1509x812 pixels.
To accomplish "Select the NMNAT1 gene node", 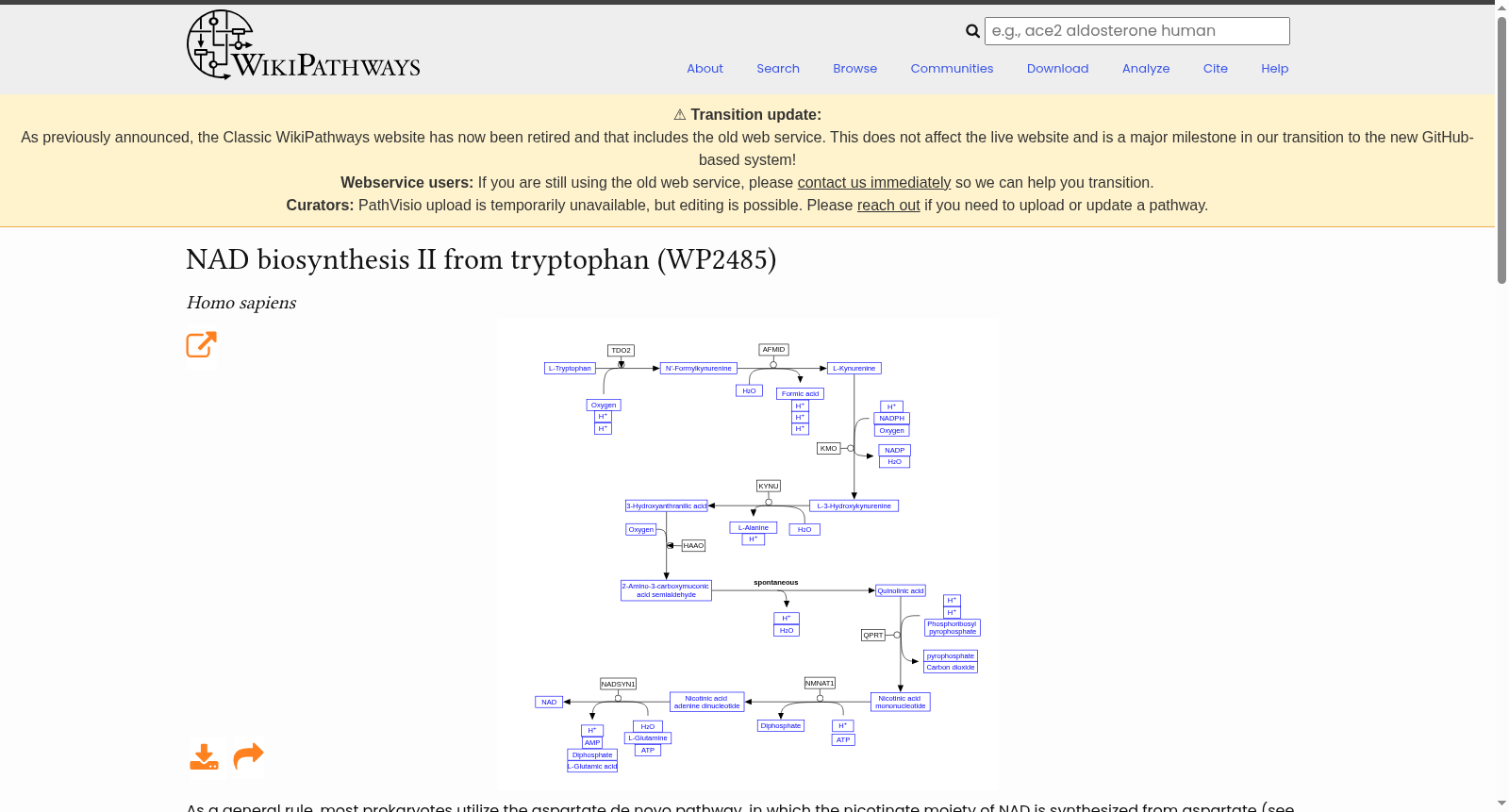I will coord(820,684).
